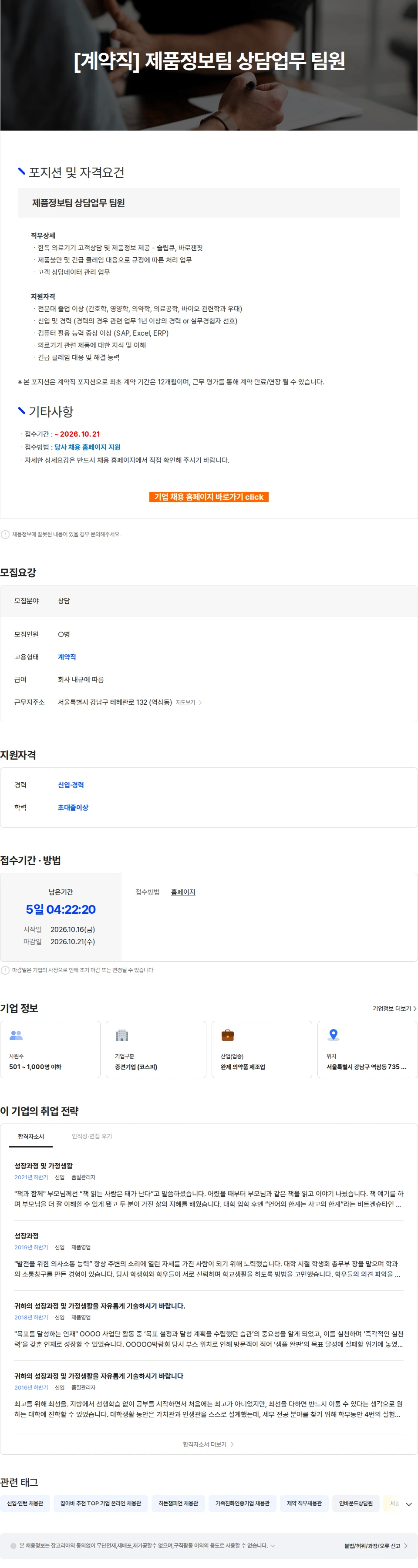Click the 홈페이지 application method link
Screen dimensions: 418x1568
click(183, 892)
